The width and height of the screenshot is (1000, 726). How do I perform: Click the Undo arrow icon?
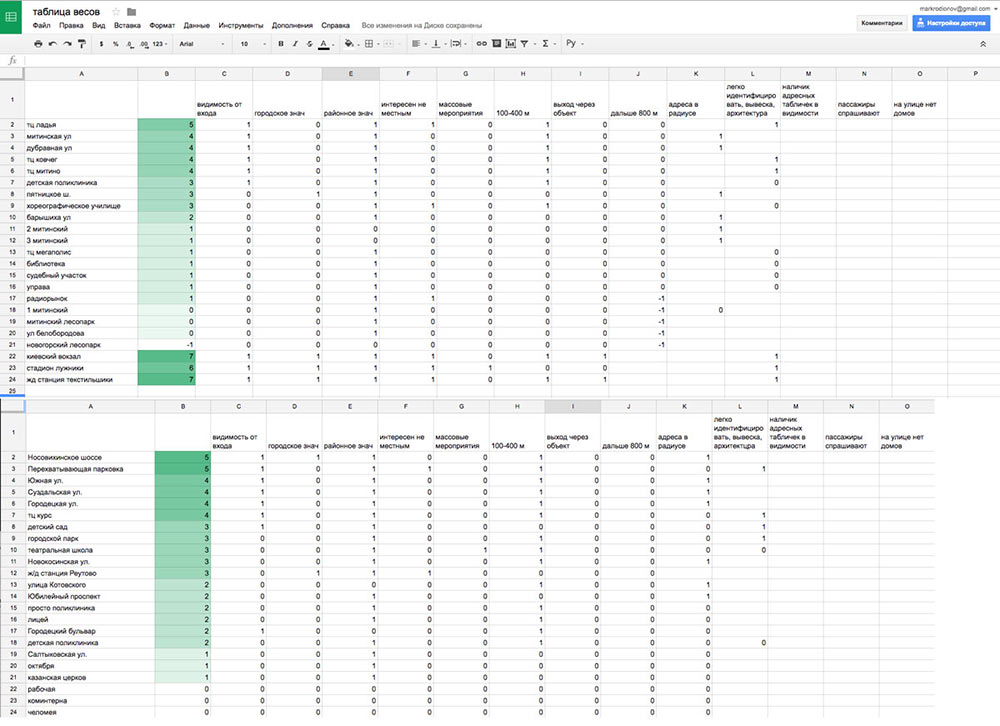[x=52, y=44]
